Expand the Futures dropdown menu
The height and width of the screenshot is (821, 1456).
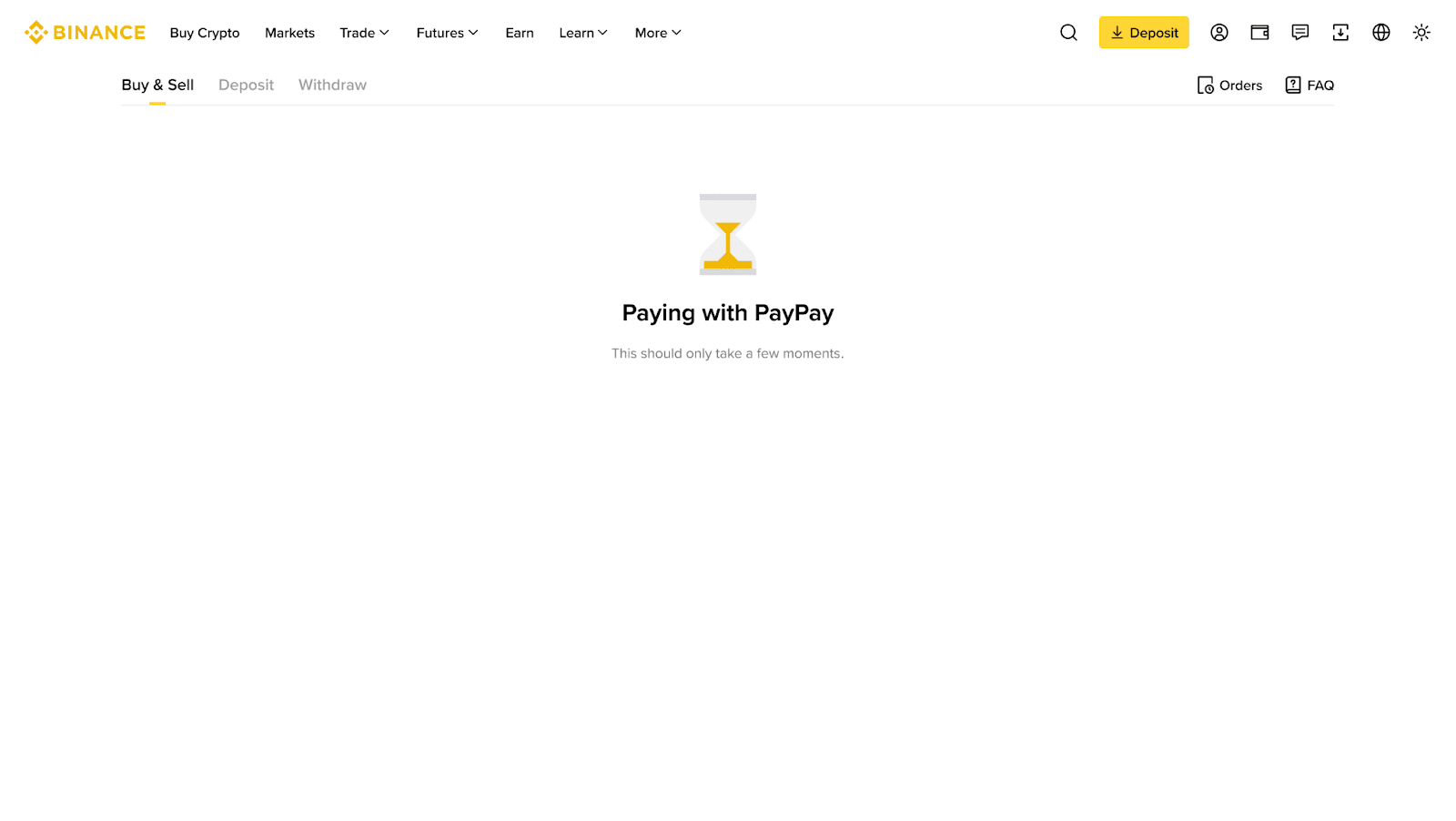[x=447, y=33]
